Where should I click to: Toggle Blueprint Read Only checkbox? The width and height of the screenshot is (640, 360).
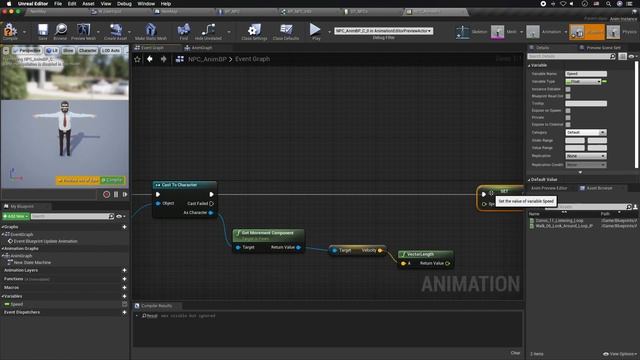click(x=568, y=96)
